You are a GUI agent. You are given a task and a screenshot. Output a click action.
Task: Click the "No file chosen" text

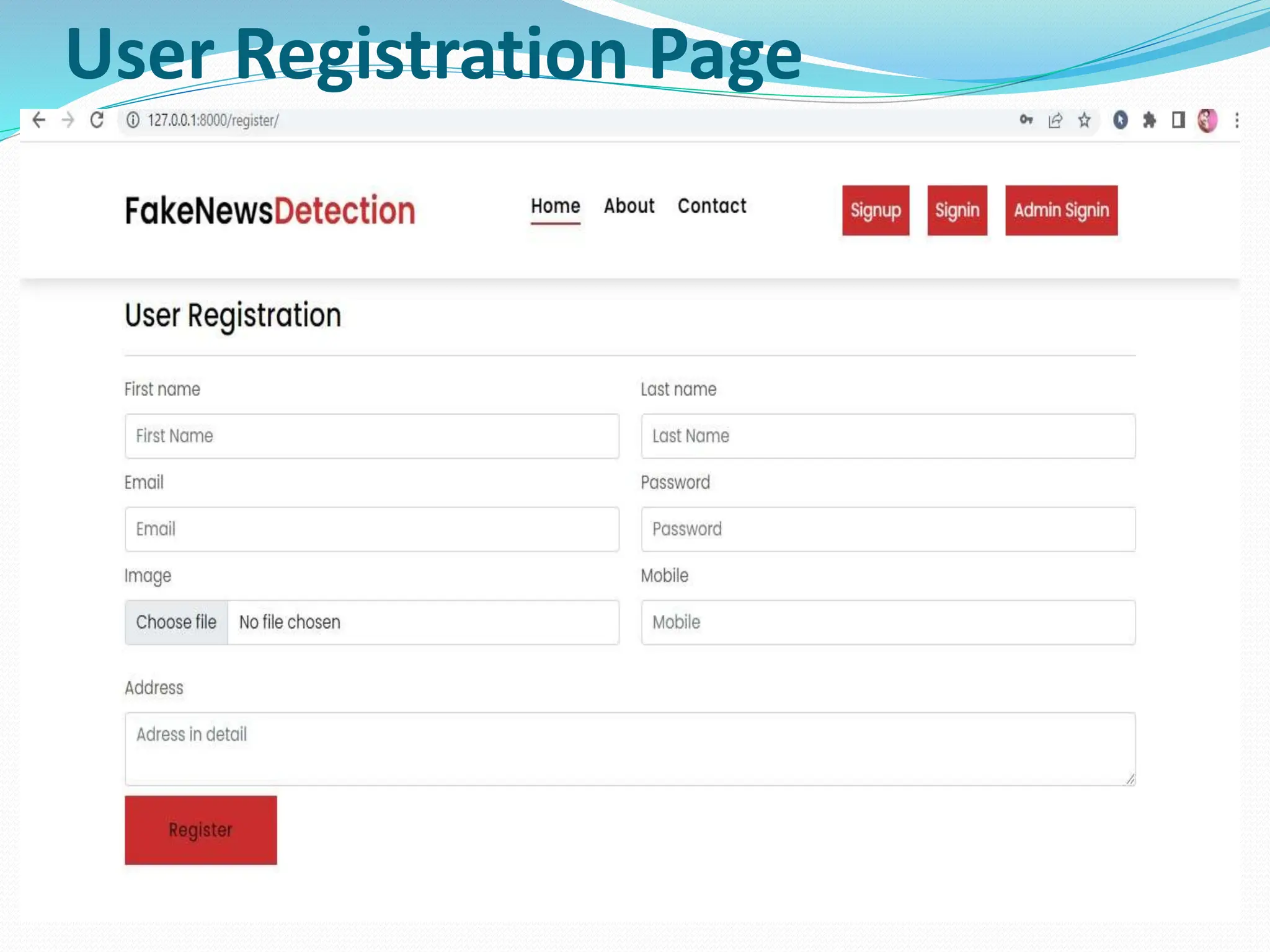coord(290,622)
